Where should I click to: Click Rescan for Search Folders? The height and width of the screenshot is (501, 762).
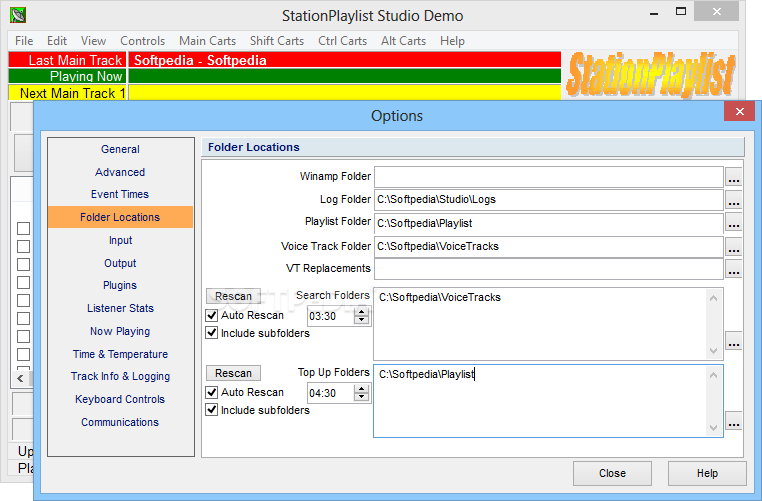point(233,296)
